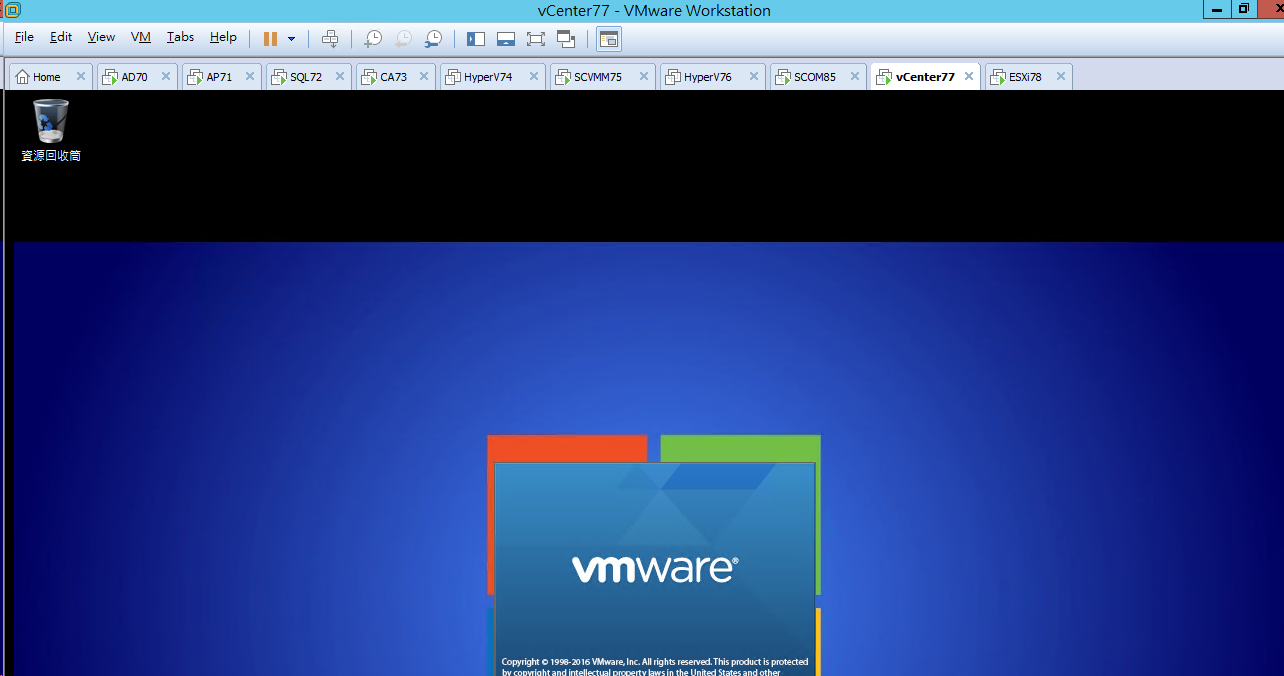Minimize the VMware Workstation window
This screenshot has width=1284, height=676.
[1217, 9]
